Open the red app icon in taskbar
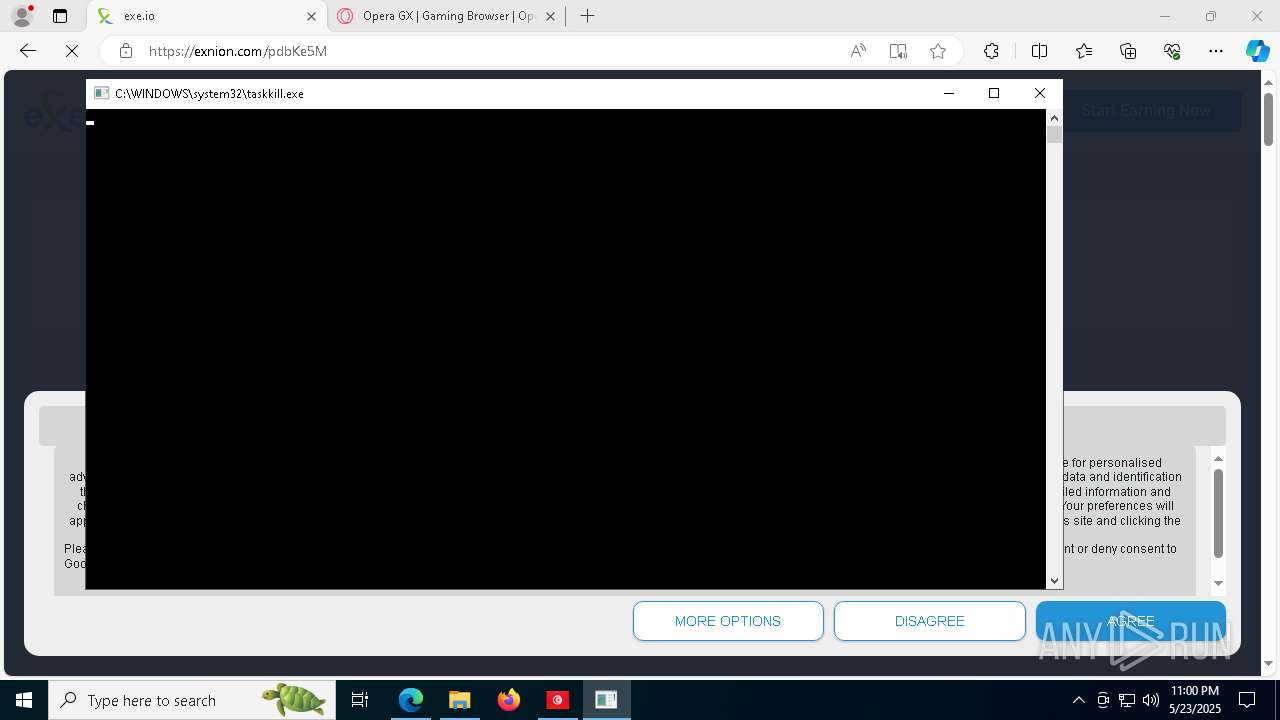Image resolution: width=1280 pixels, height=720 pixels. click(558, 700)
